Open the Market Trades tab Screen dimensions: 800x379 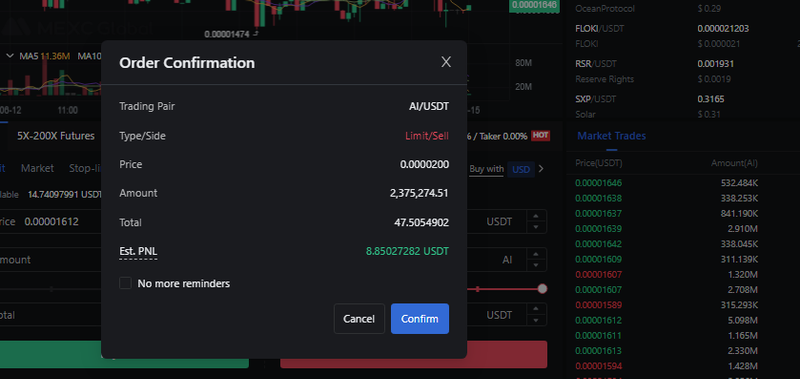coord(611,136)
